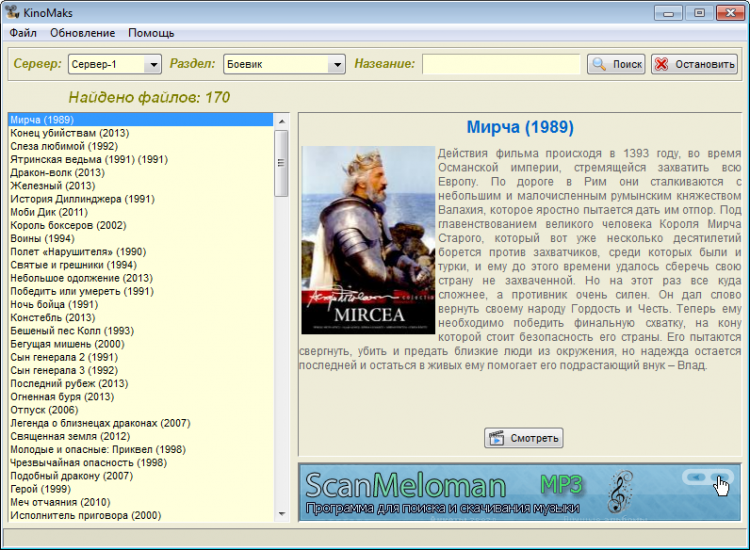The image size is (750, 550).
Task: Open the Помощь menu
Action: 151,33
